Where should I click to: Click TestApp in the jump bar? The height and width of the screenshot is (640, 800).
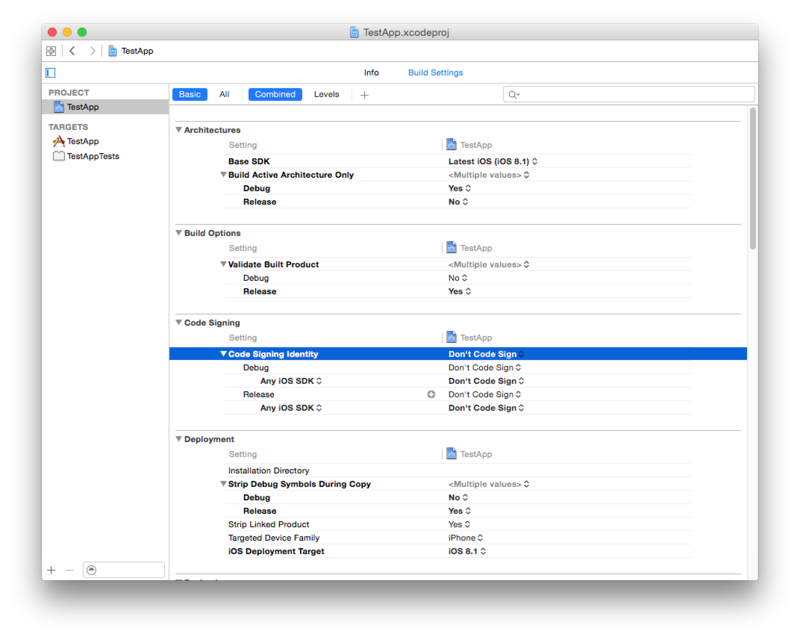point(137,51)
